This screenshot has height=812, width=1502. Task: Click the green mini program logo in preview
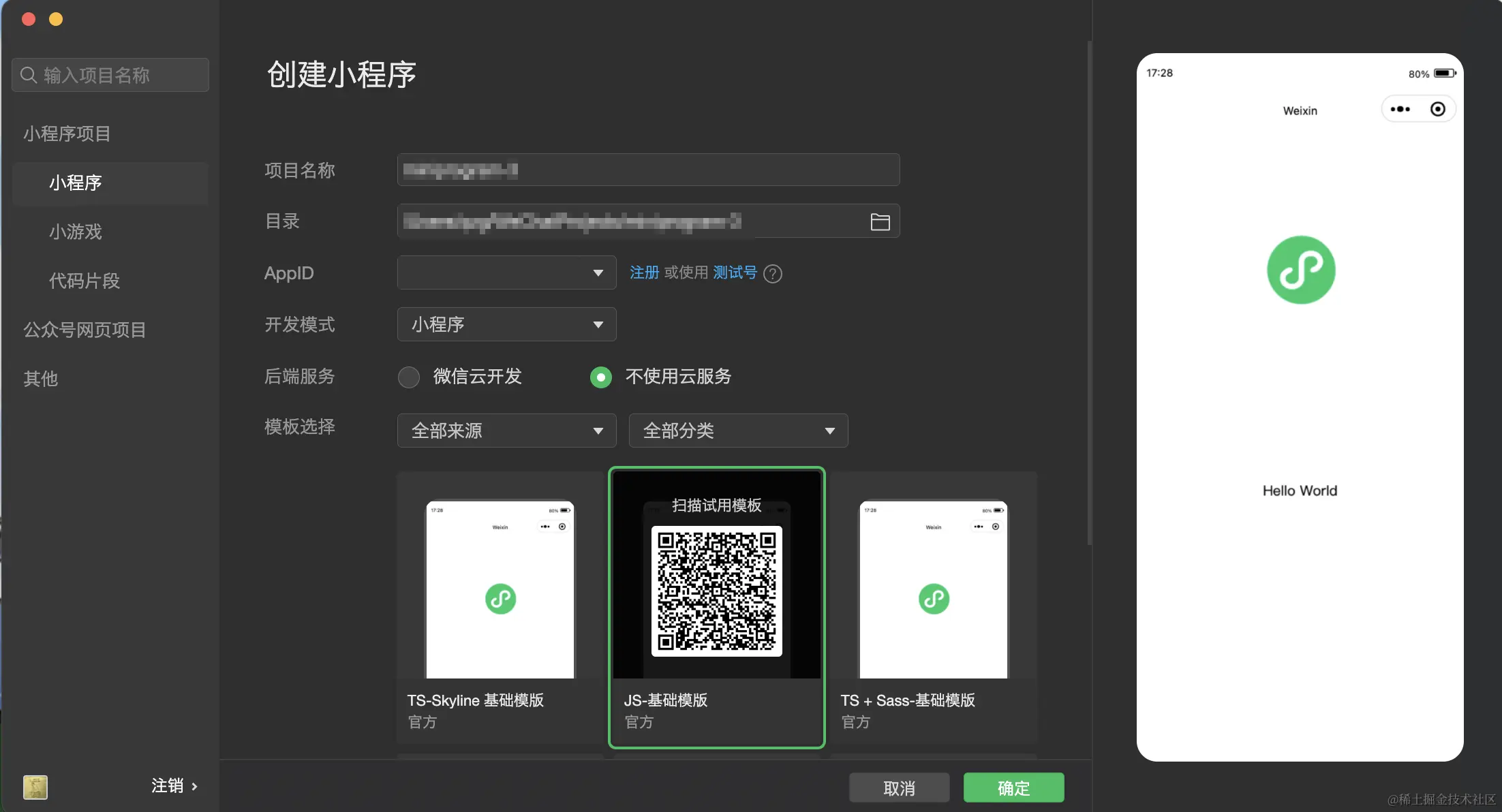(1300, 270)
